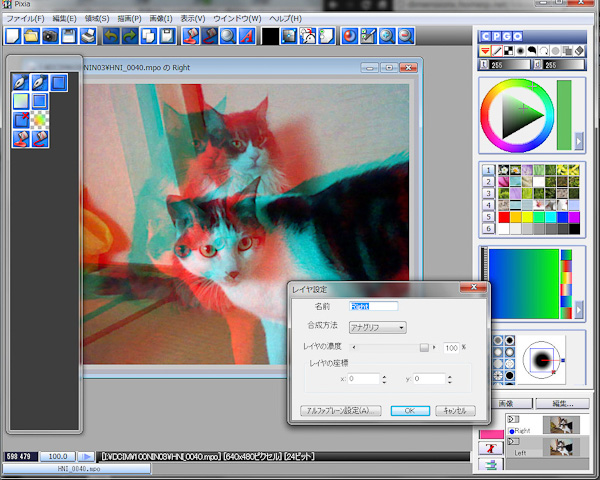This screenshot has height=480, width=600.
Task: Click the green redo arrow
Action: [127, 36]
